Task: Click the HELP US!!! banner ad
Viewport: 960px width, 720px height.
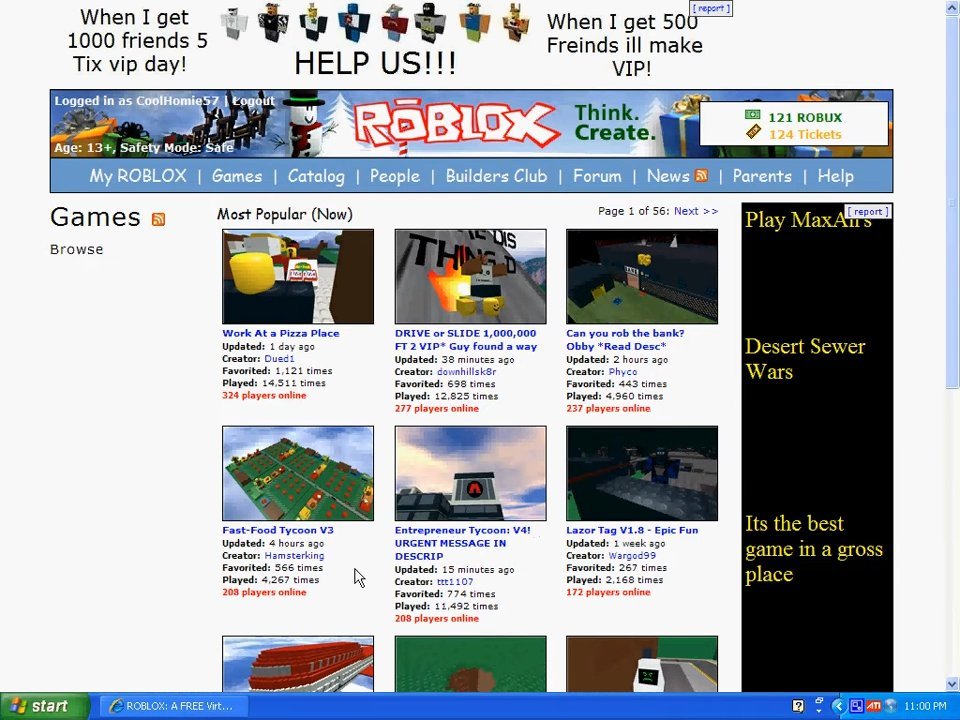Action: (x=375, y=63)
